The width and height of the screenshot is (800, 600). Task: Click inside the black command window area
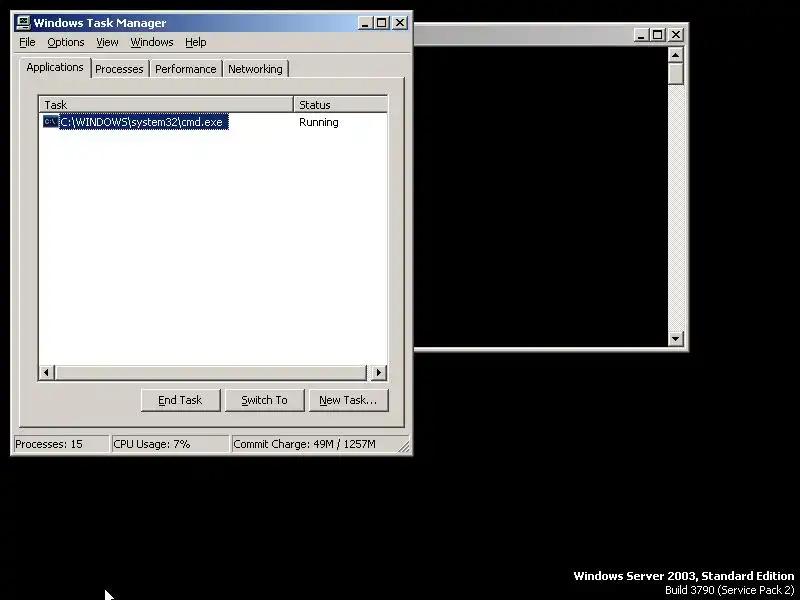point(540,196)
